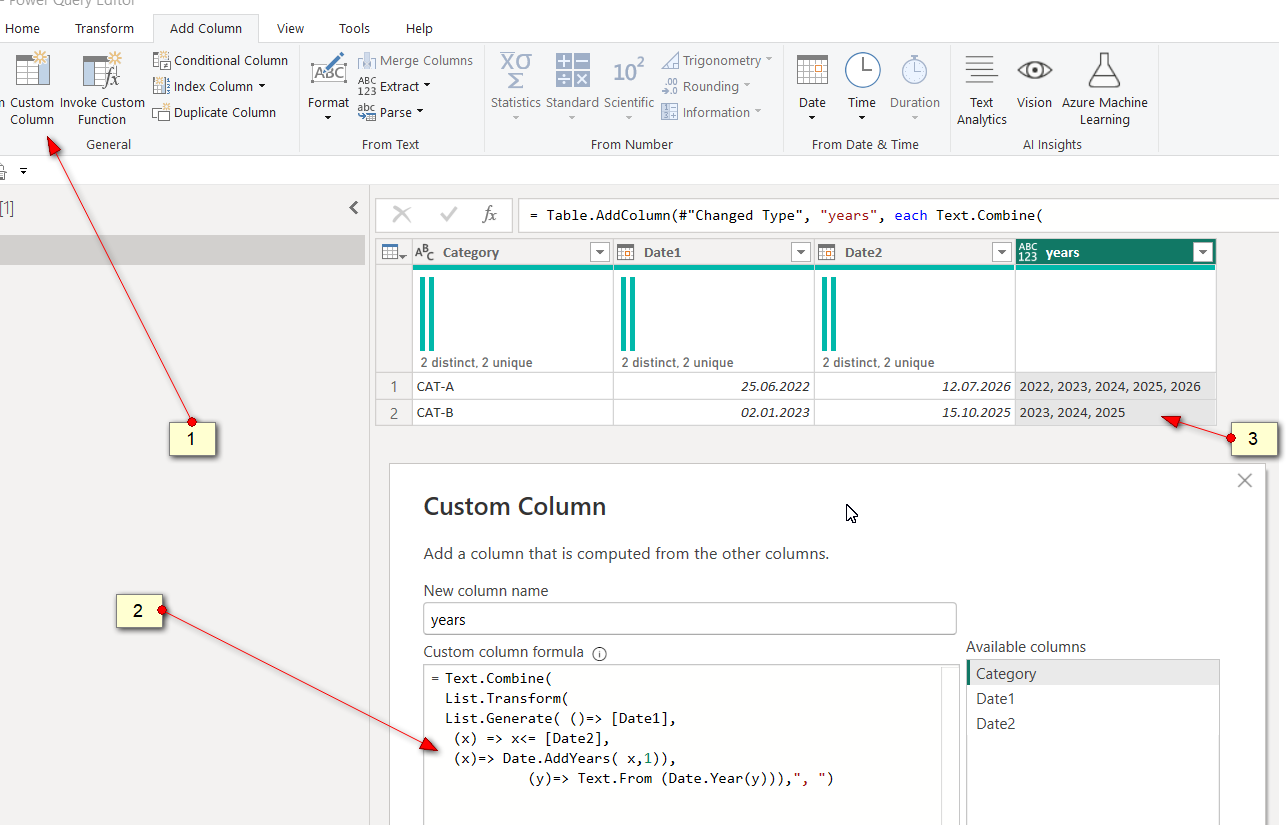Click the fx insert step icon
1288x825 pixels.
[x=489, y=214]
